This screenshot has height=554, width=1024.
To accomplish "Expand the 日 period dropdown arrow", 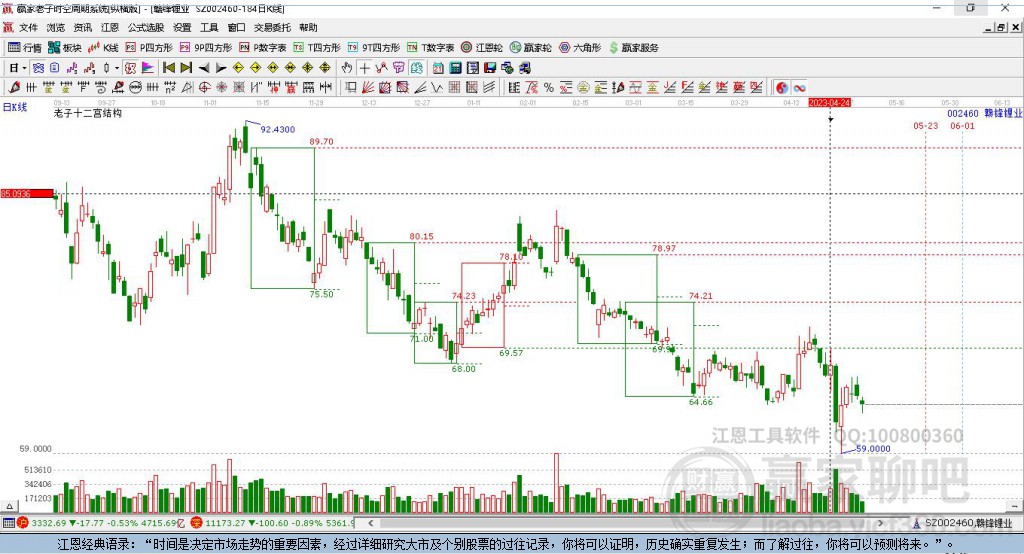I will tap(24, 68).
